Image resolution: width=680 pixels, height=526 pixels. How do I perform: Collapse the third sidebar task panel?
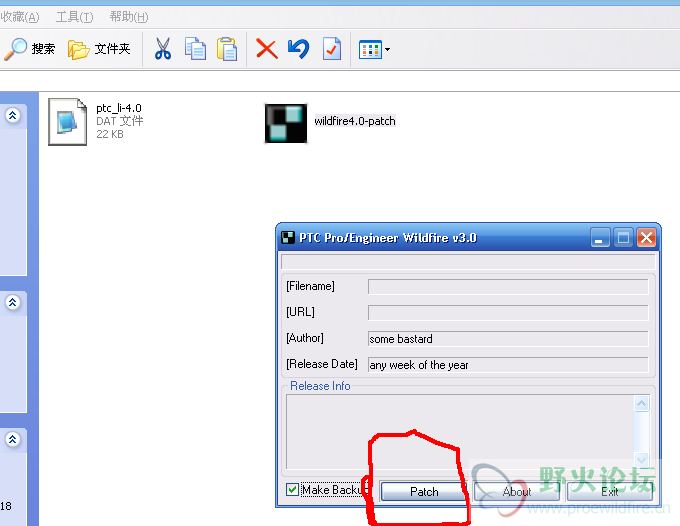click(x=13, y=439)
